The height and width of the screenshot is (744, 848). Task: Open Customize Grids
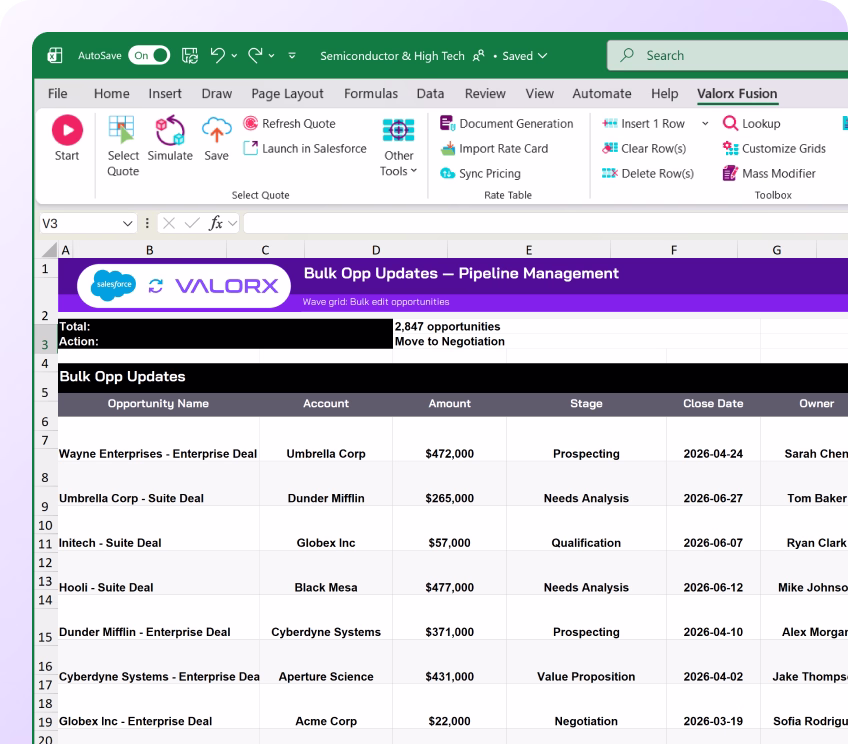pos(774,148)
